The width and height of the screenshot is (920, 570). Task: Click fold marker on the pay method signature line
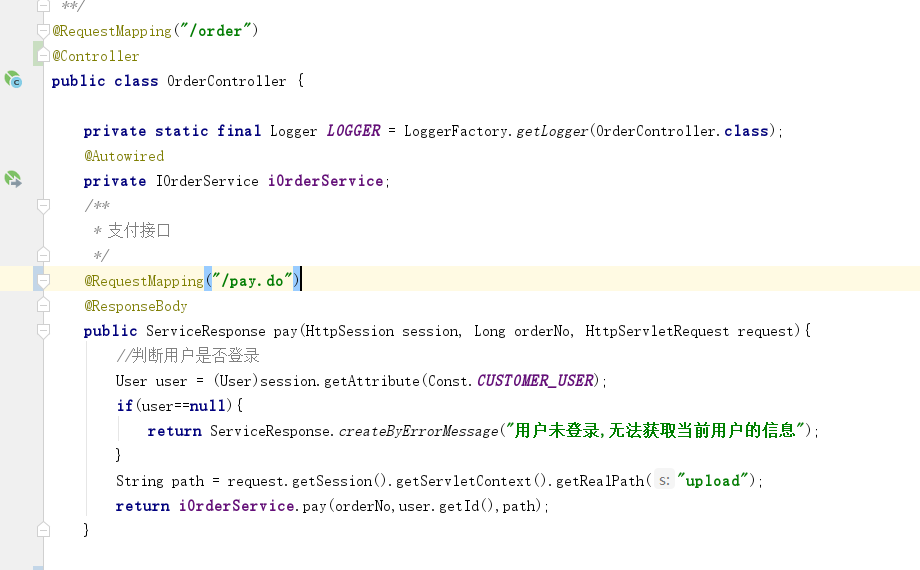point(43,331)
